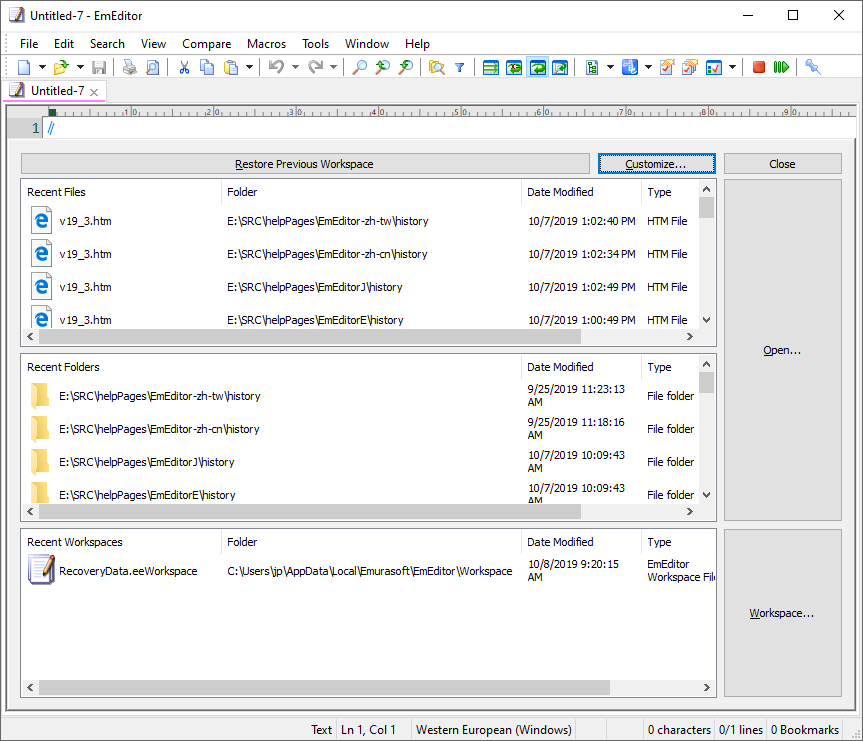Open the File menu
The height and width of the screenshot is (741, 863).
click(29, 43)
